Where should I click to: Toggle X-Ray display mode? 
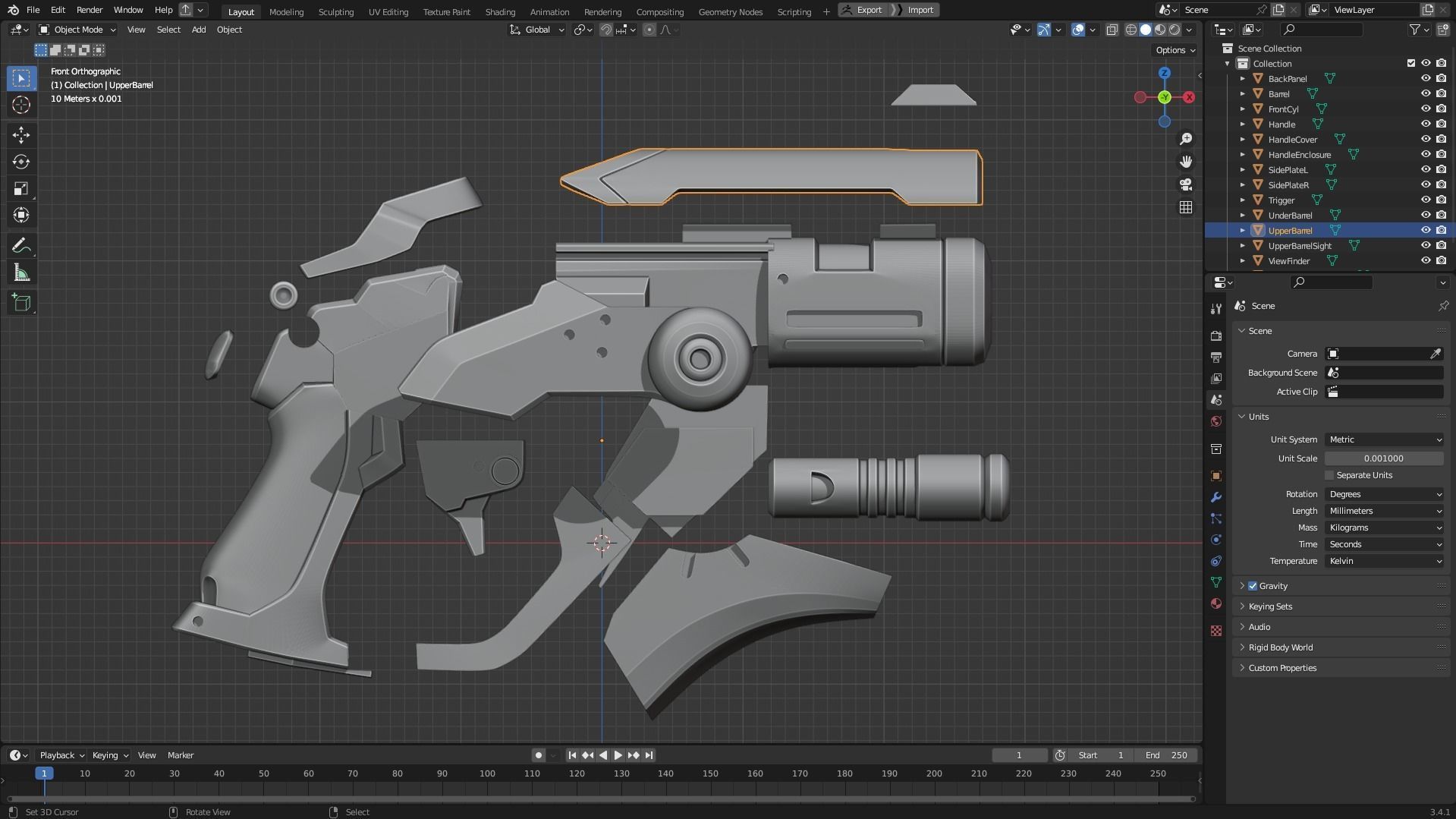click(1112, 30)
